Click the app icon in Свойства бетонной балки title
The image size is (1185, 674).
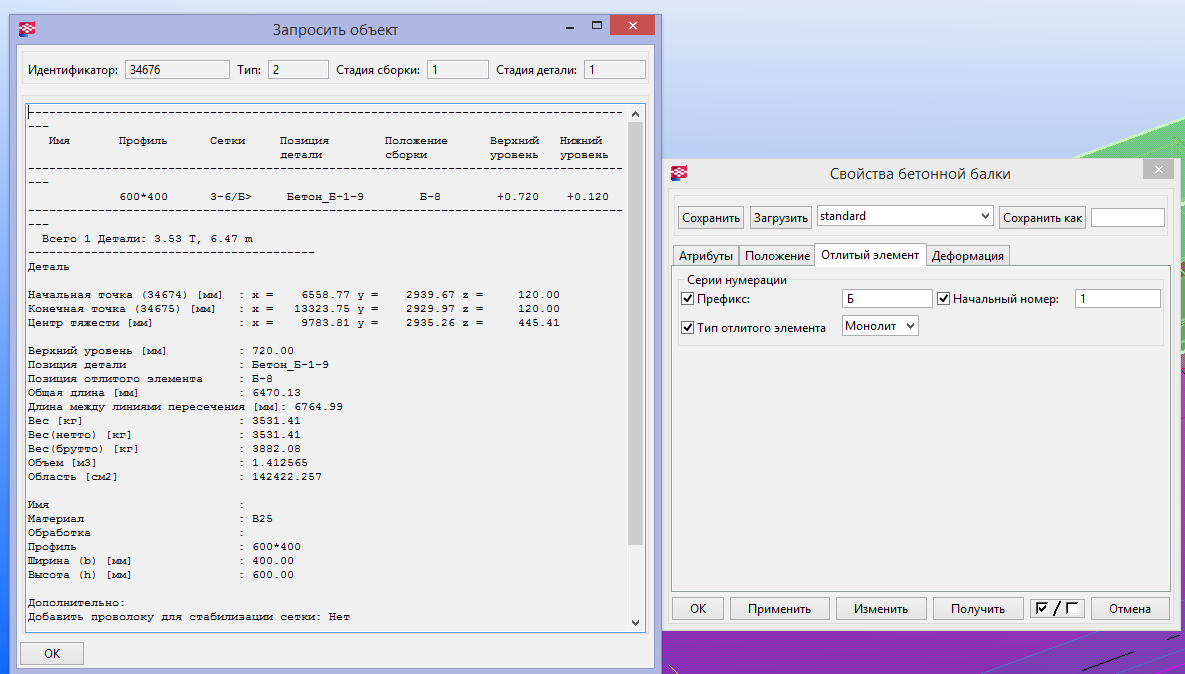click(x=679, y=173)
